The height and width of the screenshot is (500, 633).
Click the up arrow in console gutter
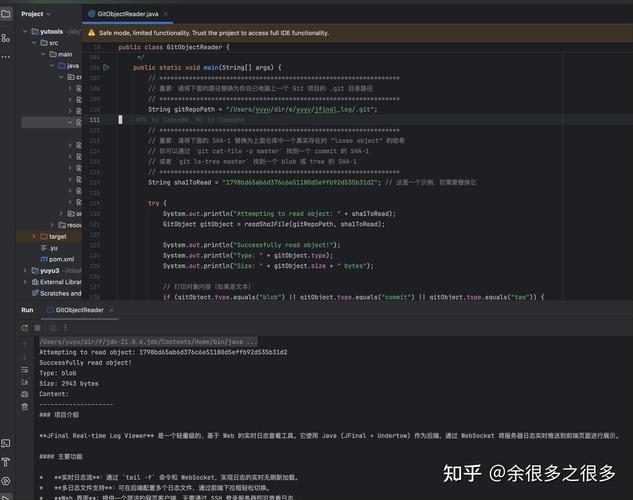point(25,344)
